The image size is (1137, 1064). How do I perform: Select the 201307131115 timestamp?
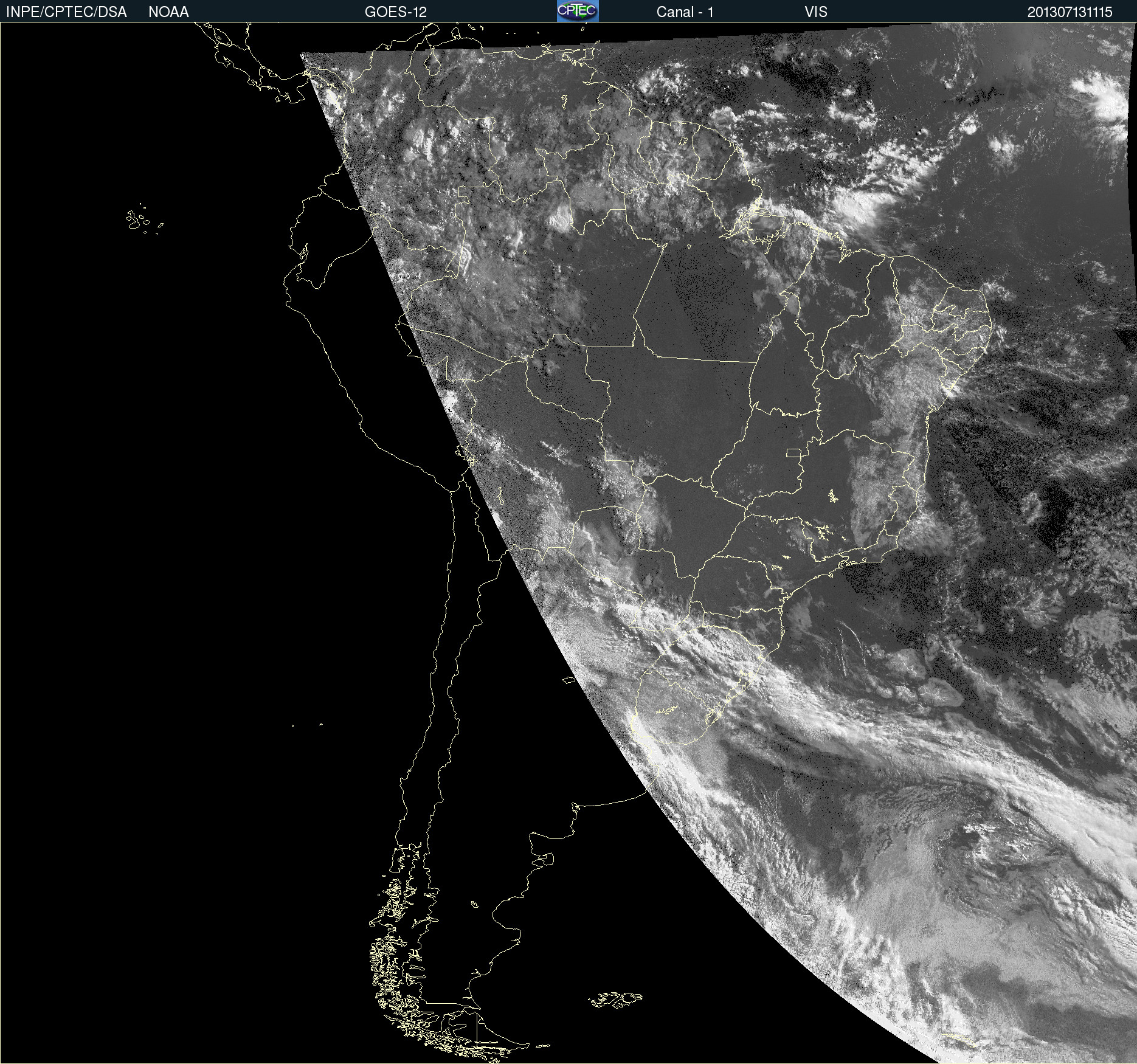pyautogui.click(x=1070, y=12)
